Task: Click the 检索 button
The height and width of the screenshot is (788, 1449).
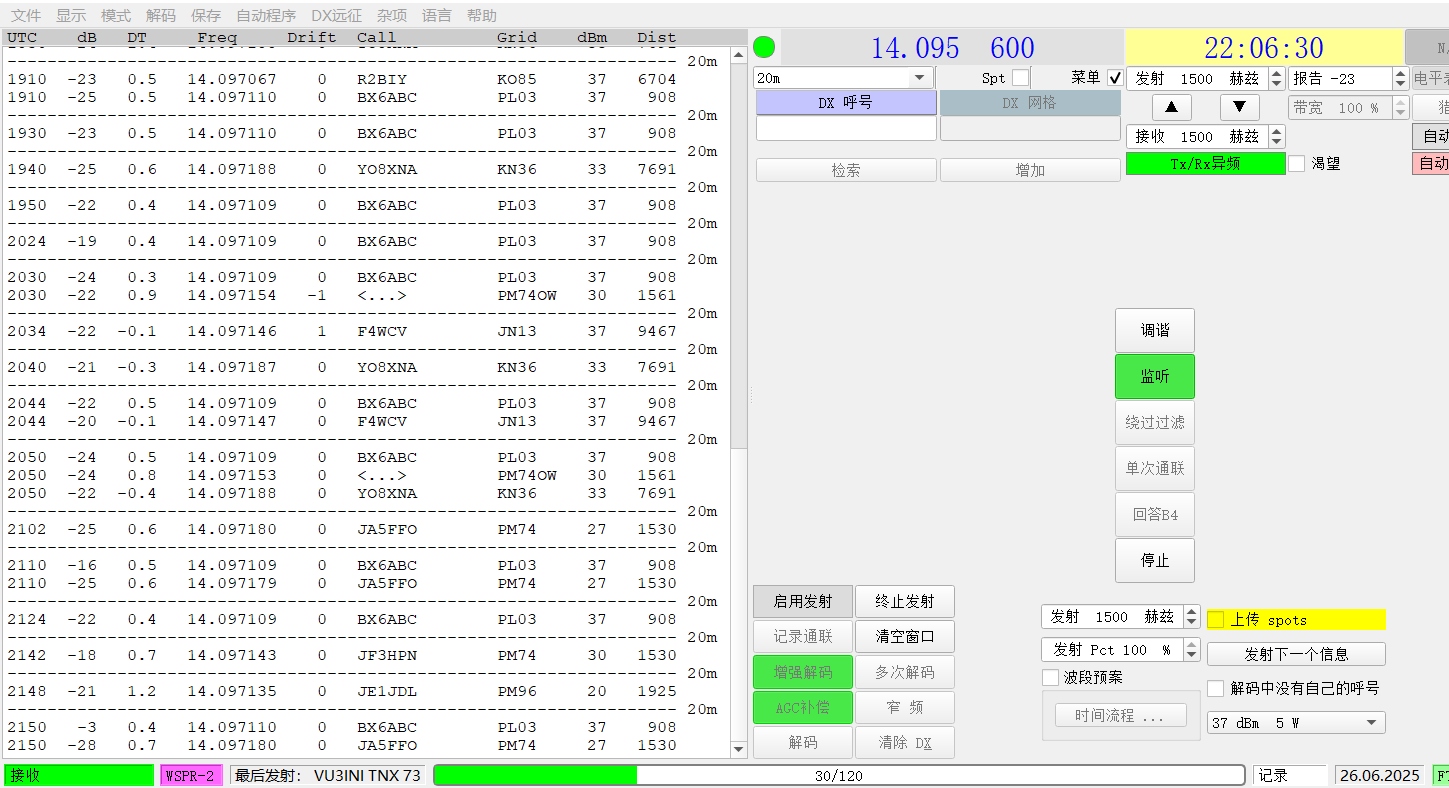Action: tap(846, 170)
